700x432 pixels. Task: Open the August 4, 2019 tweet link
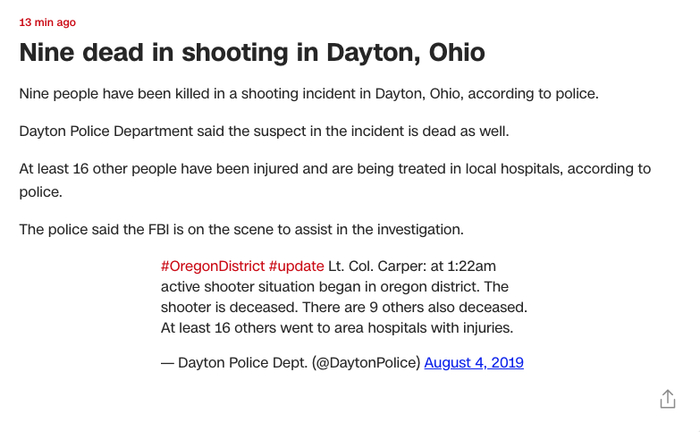point(474,362)
